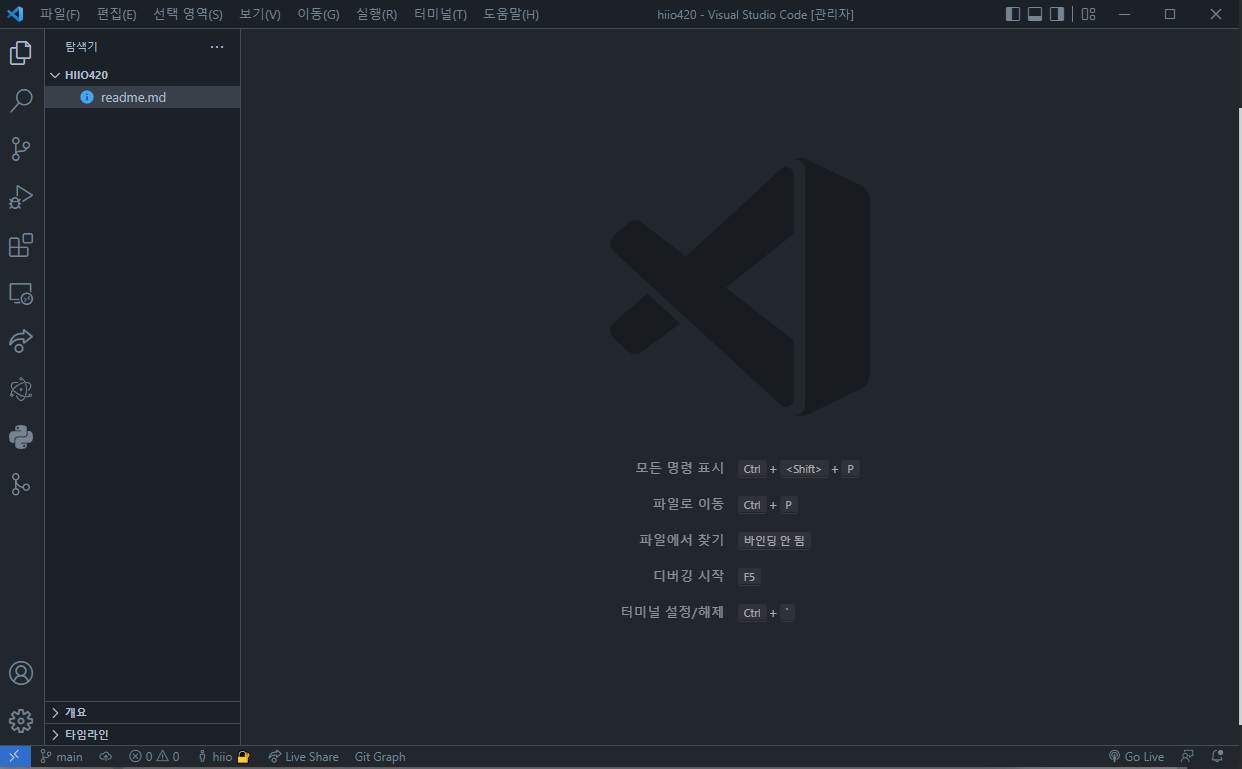Open the 터미널(T) menu
The image size is (1242, 769).
tap(440, 14)
